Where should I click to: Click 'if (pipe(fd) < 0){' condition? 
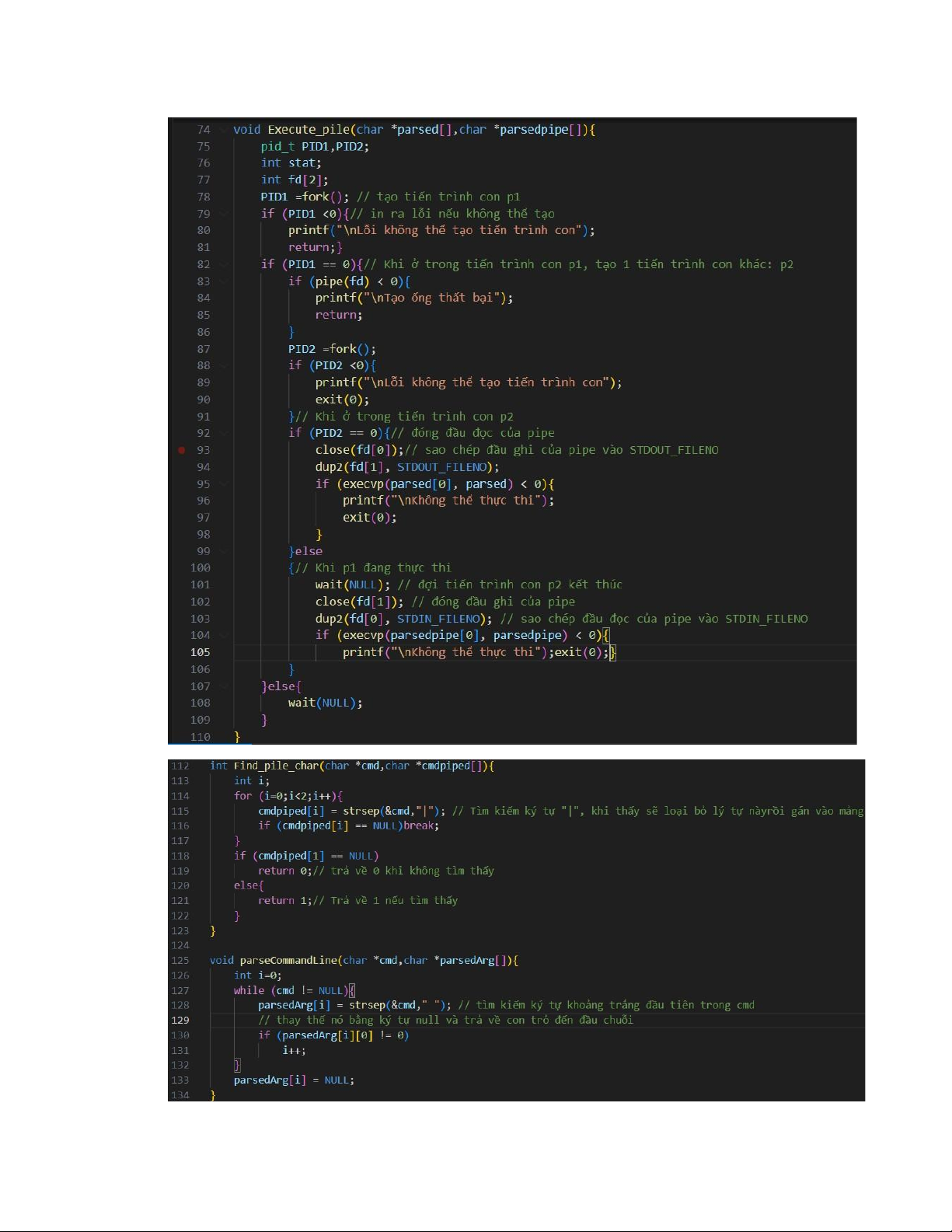pos(349,281)
